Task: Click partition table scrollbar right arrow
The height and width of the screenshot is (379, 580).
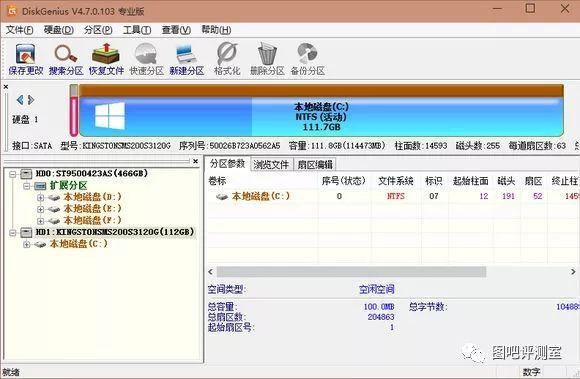Action: (x=573, y=272)
